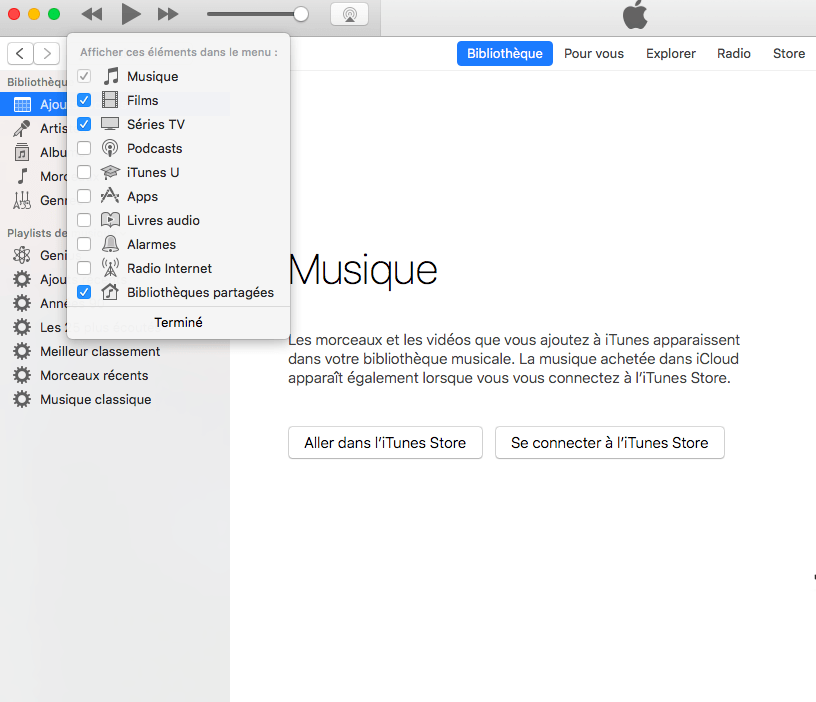This screenshot has width=816, height=702.
Task: Open the Genius atom icon playlist
Action: click(x=22, y=255)
